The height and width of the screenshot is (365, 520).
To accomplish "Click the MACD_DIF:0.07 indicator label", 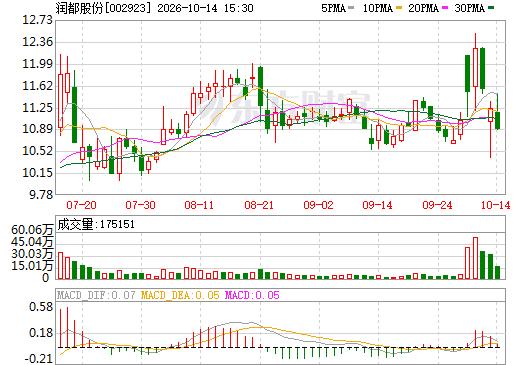I will [x=96, y=295].
